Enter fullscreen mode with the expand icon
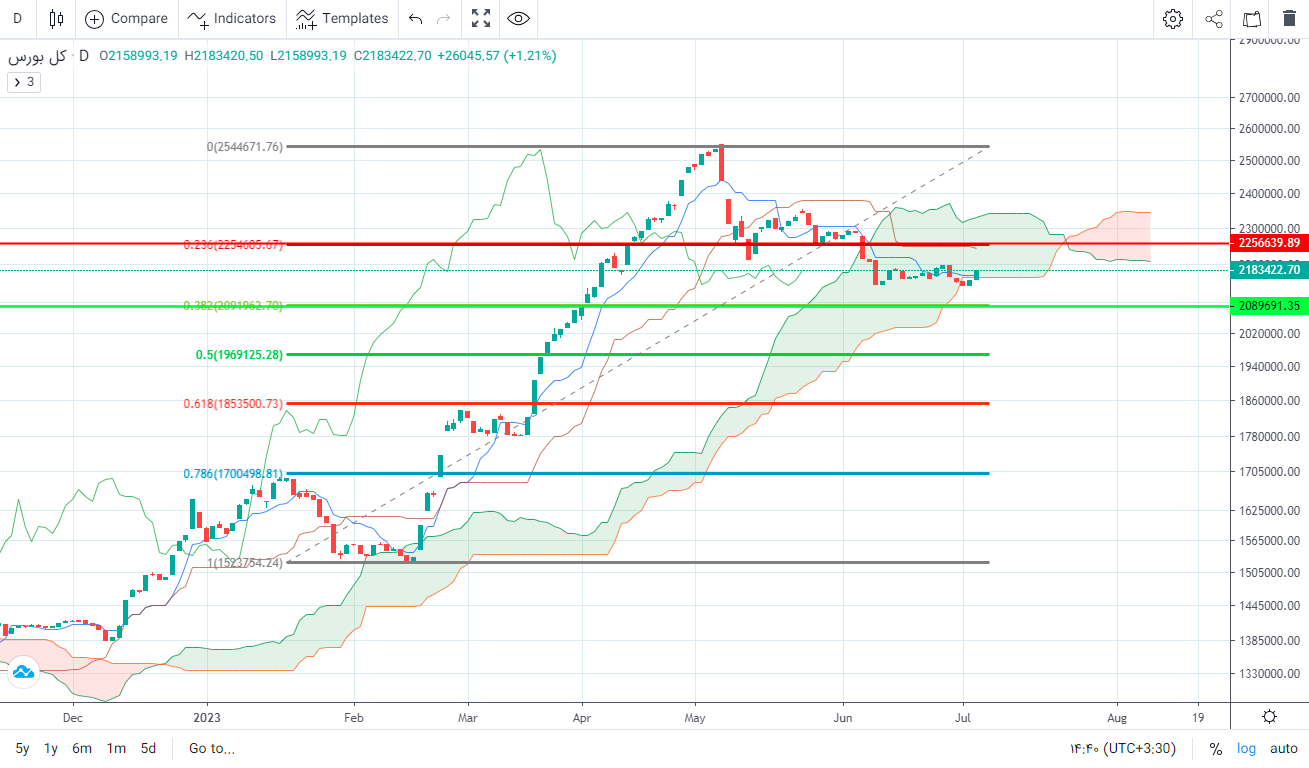The width and height of the screenshot is (1309, 768). [x=481, y=18]
